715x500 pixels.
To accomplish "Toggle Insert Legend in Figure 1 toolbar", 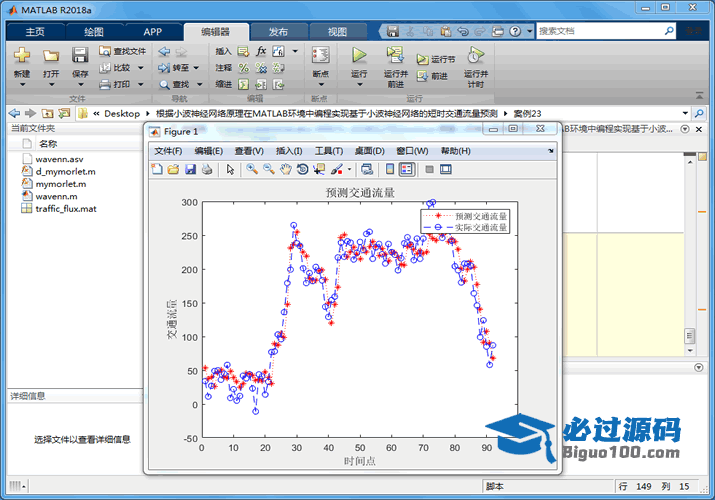I will [x=406, y=170].
